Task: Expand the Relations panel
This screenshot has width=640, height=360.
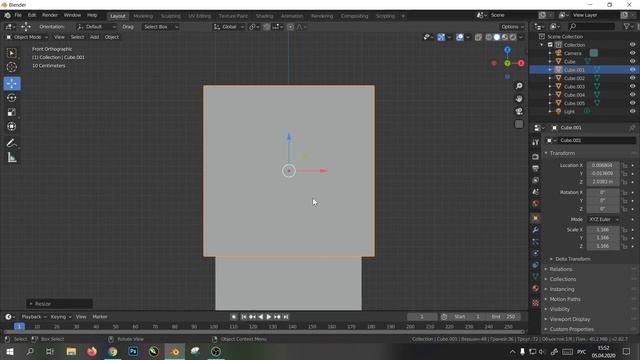Action: (560, 269)
